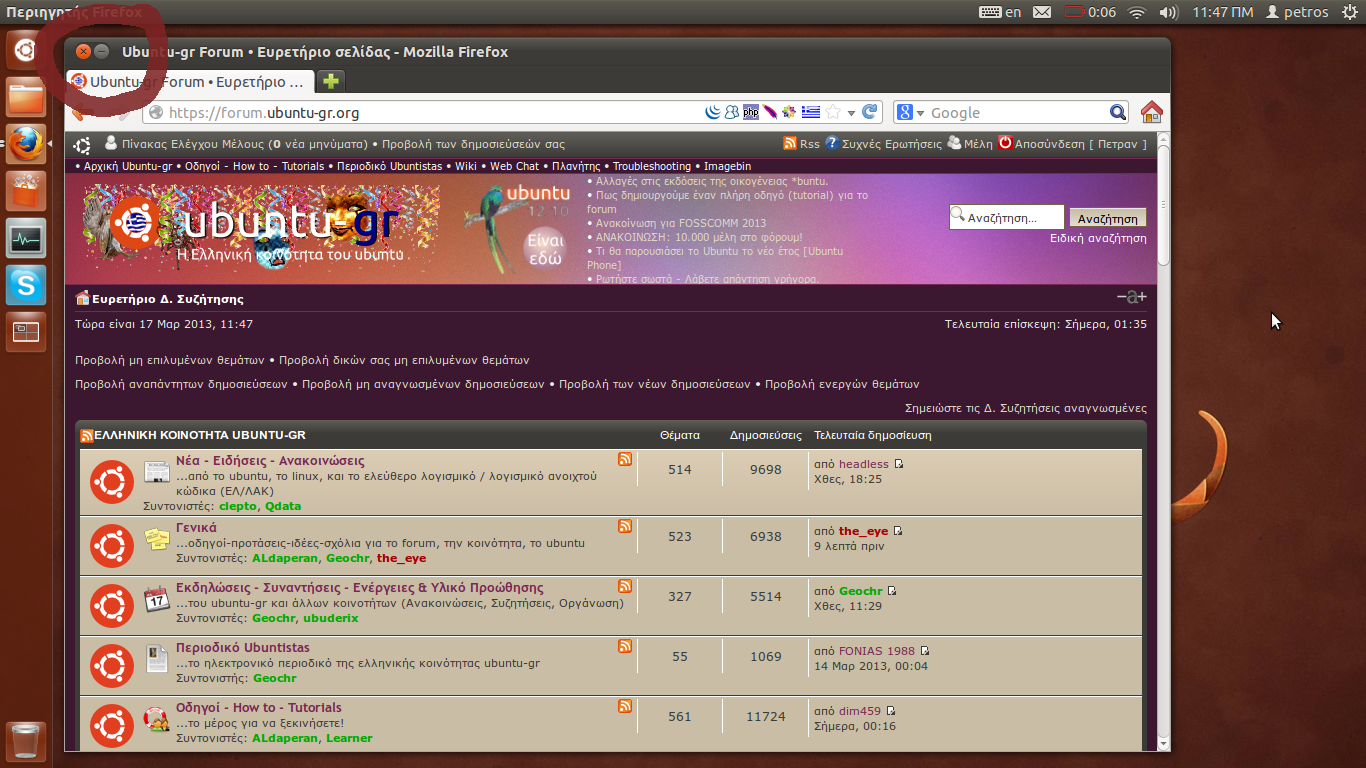1366x768 pixels.
Task: View latest post icon next to headless
Action: 899,464
